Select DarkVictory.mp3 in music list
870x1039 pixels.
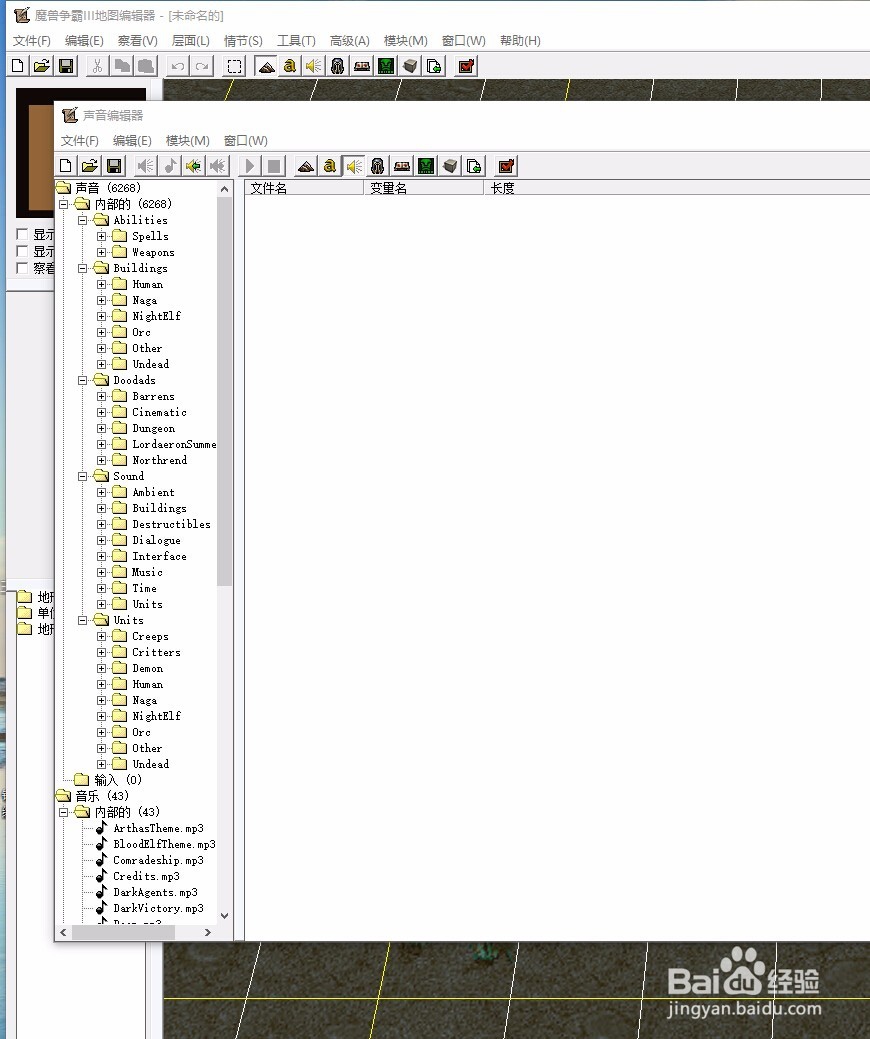point(158,908)
